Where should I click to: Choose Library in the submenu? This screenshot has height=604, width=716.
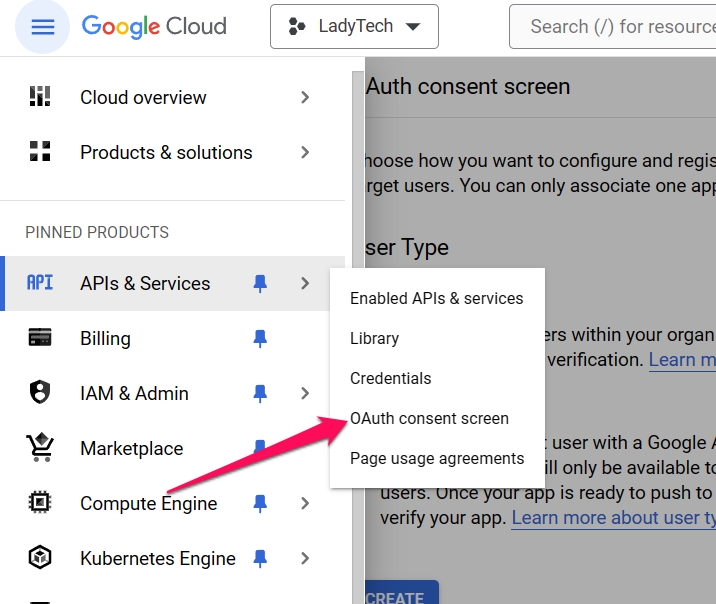[x=437, y=338]
